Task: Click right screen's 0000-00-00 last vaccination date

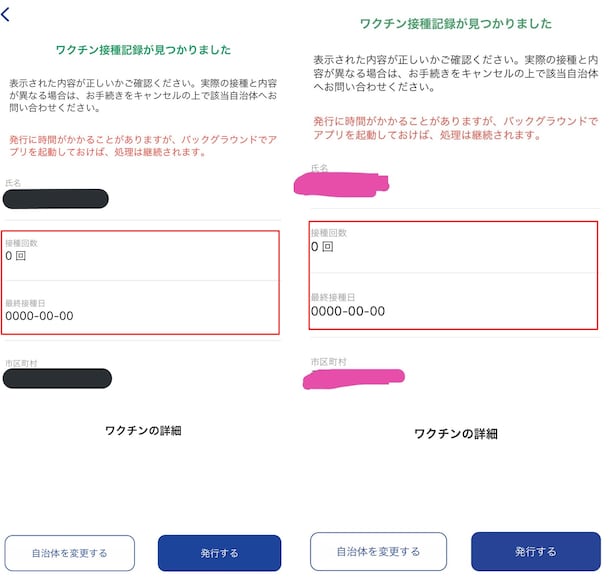Action: (x=347, y=311)
